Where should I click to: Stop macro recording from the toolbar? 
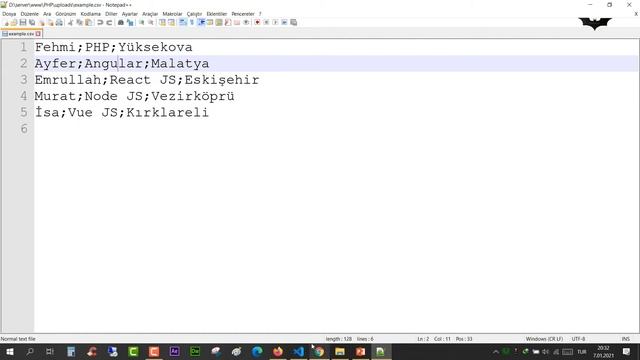(x=266, y=22)
